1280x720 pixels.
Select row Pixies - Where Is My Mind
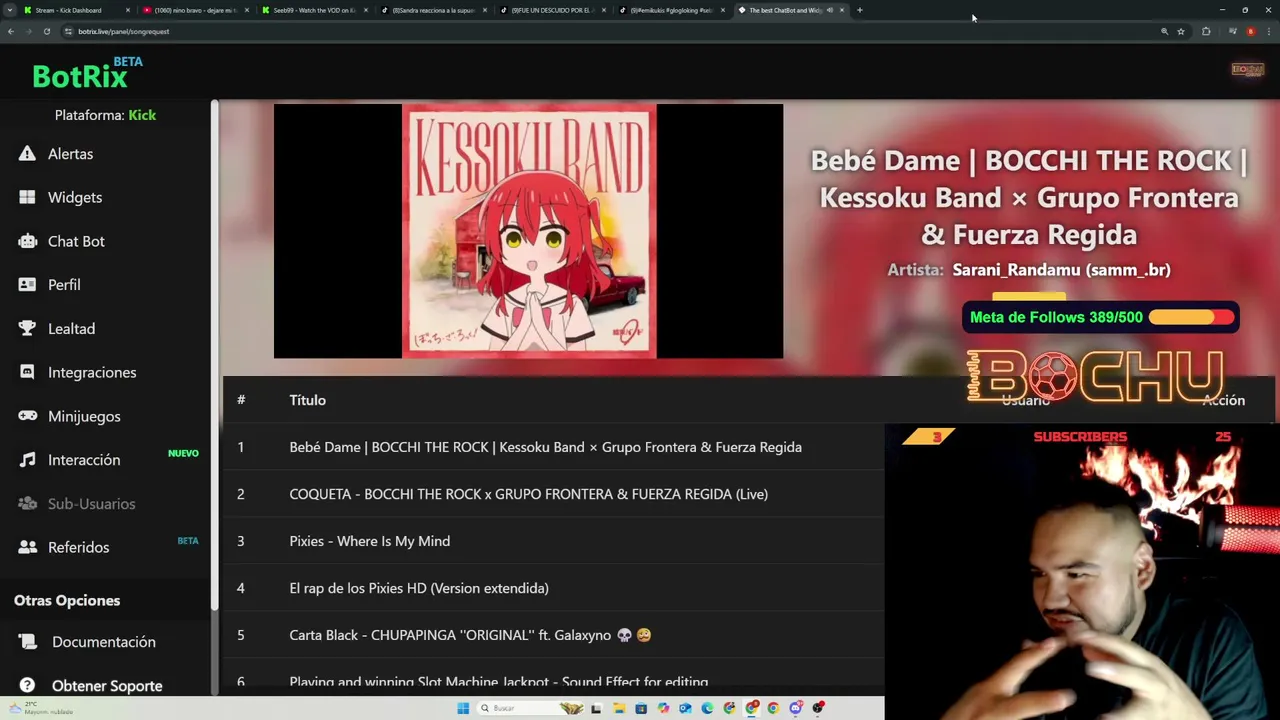[553, 541]
